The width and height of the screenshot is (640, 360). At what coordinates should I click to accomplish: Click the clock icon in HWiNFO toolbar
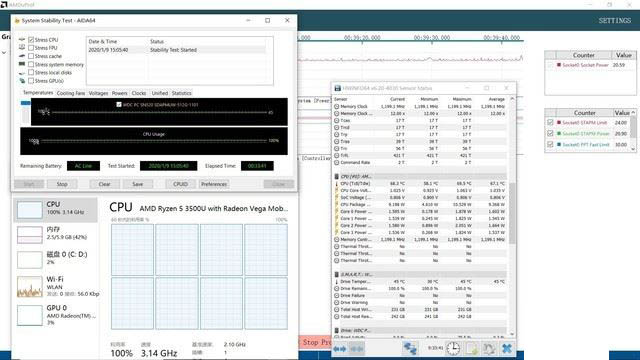pos(453,348)
